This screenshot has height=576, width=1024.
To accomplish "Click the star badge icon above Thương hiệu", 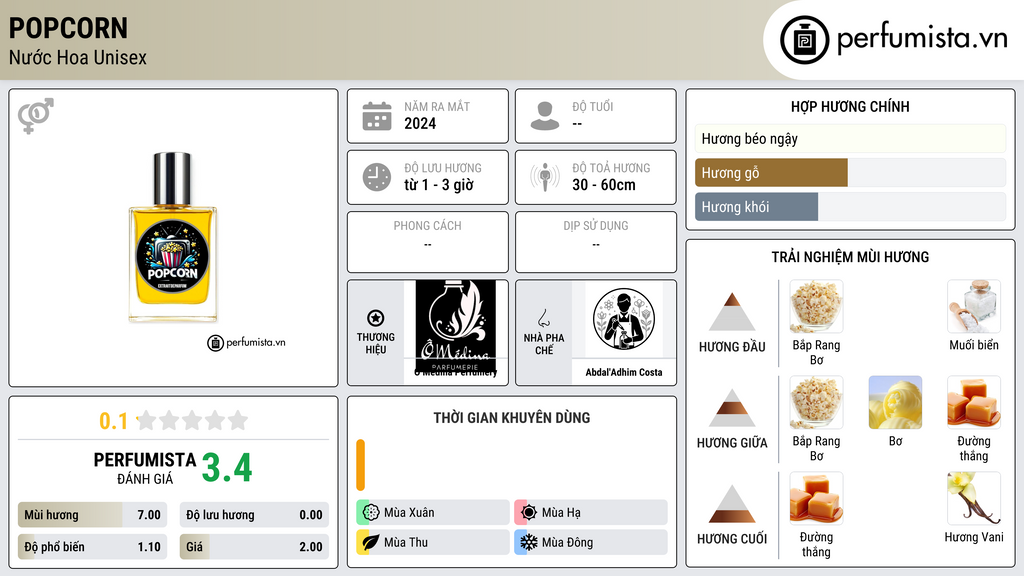I will click(x=376, y=318).
